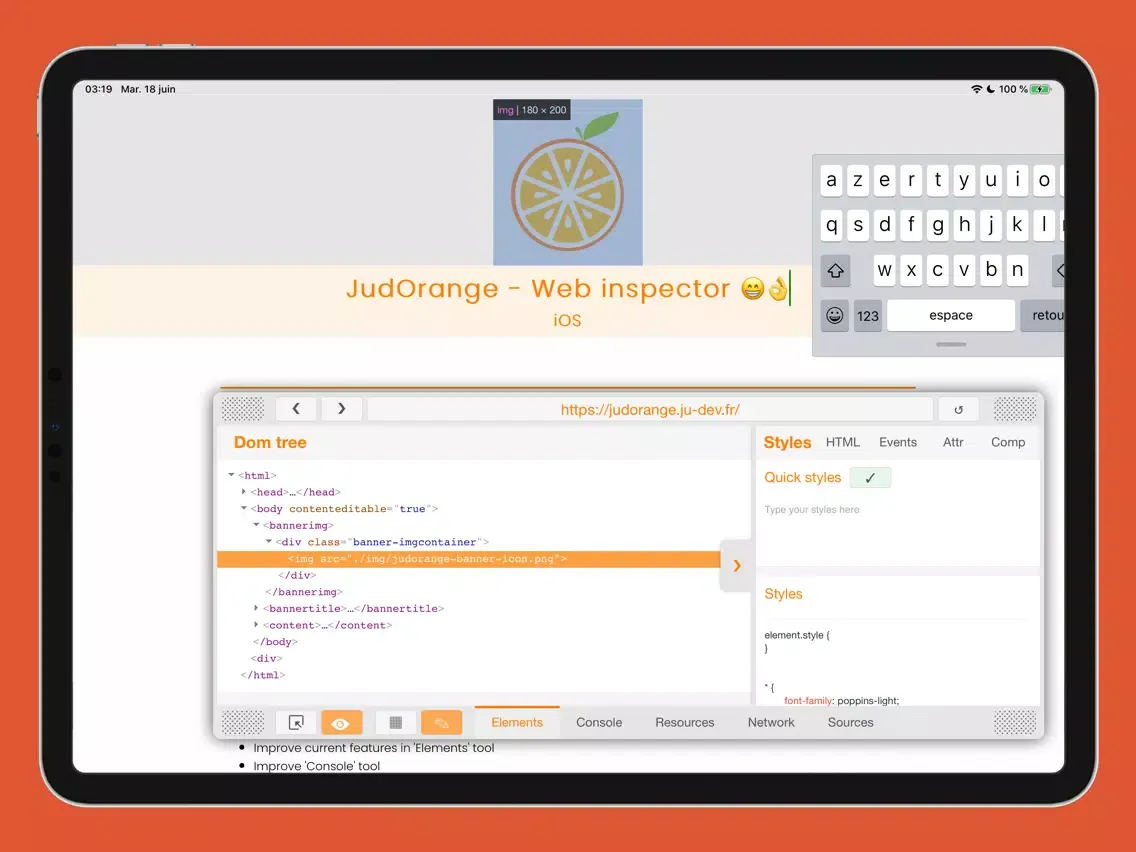The width and height of the screenshot is (1136, 852).
Task: Open the emoji picker on the keyboard
Action: (x=833, y=315)
